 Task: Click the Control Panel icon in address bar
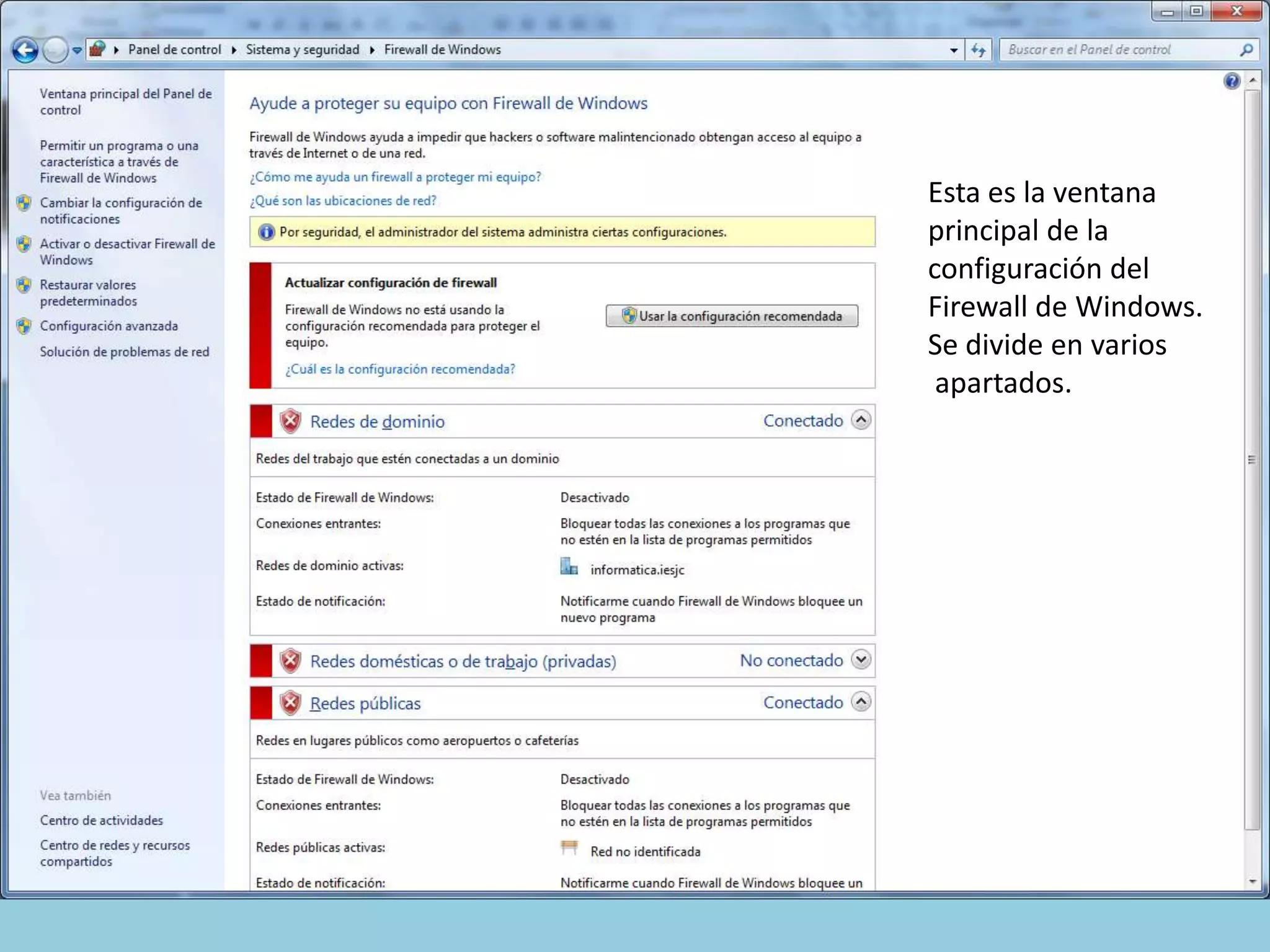click(x=97, y=49)
